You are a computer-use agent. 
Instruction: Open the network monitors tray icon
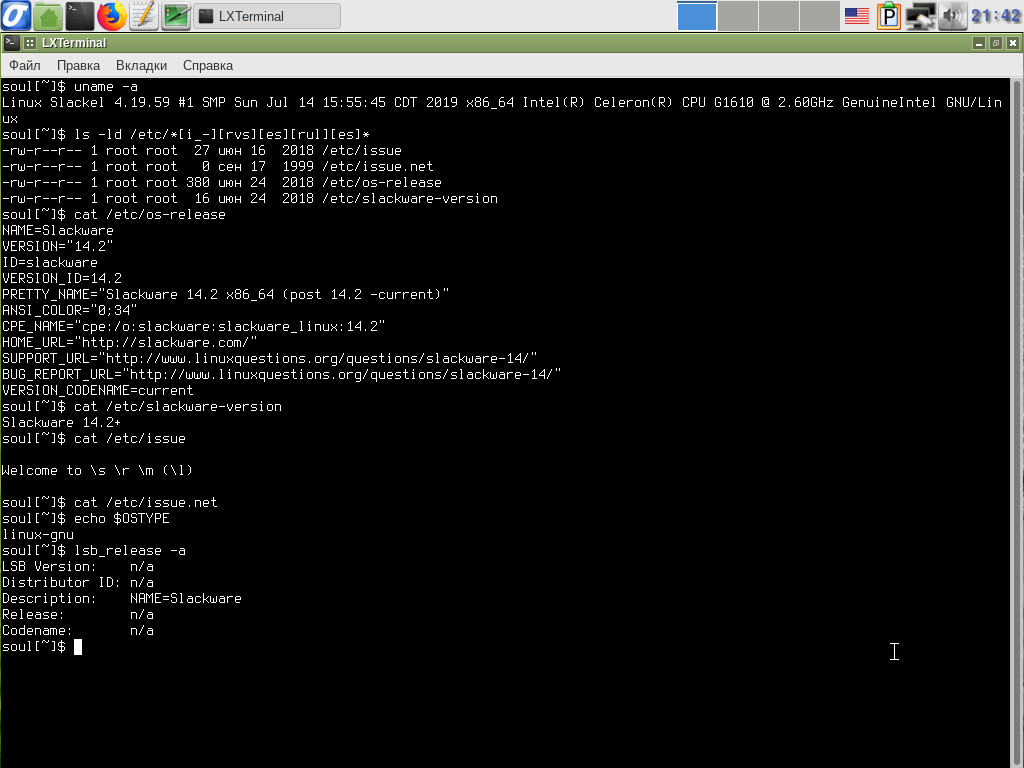click(x=920, y=16)
